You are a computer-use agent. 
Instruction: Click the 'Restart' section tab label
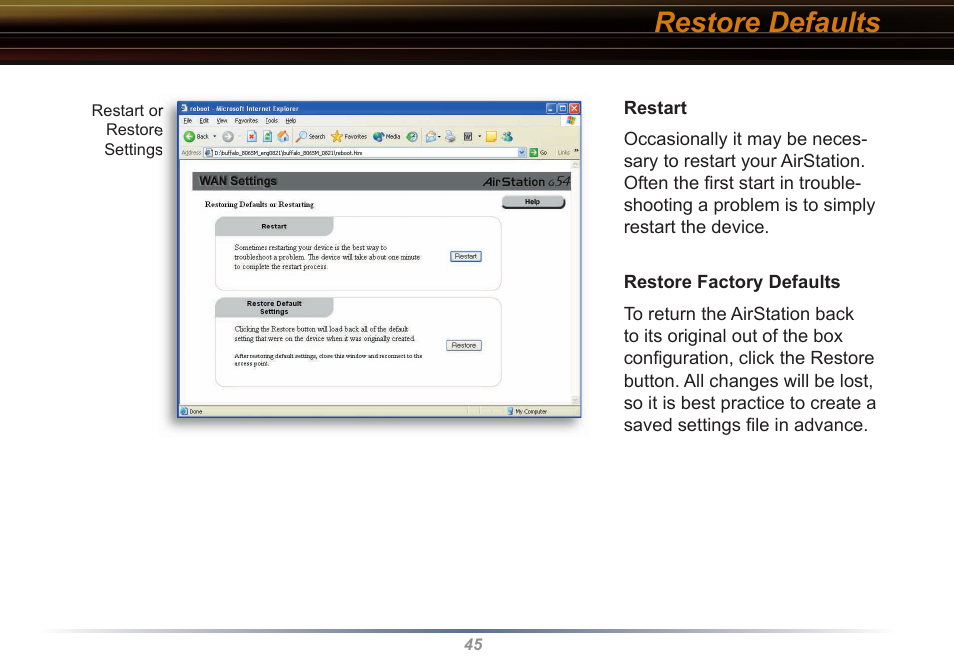point(274,226)
